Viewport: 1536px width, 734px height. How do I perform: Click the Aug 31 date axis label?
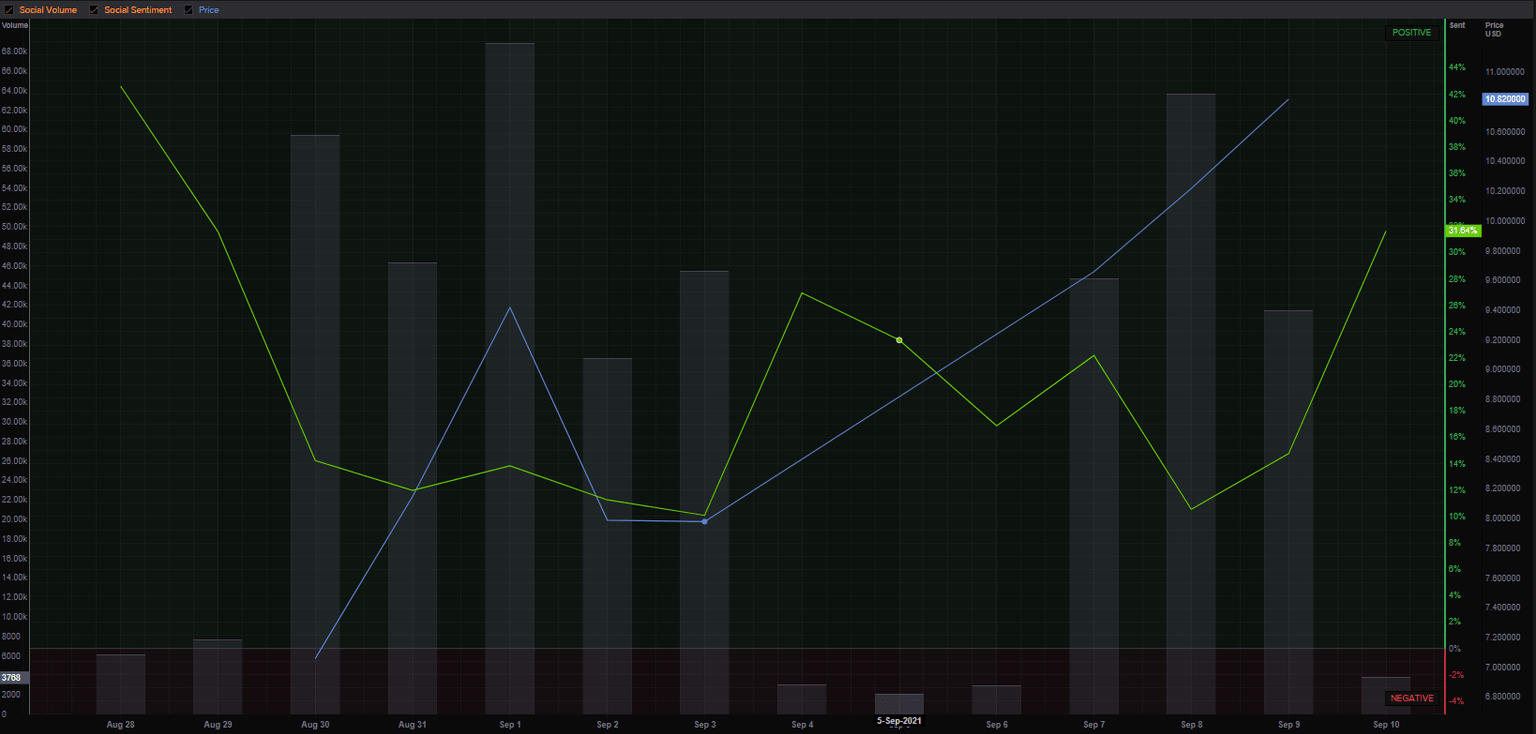413,724
